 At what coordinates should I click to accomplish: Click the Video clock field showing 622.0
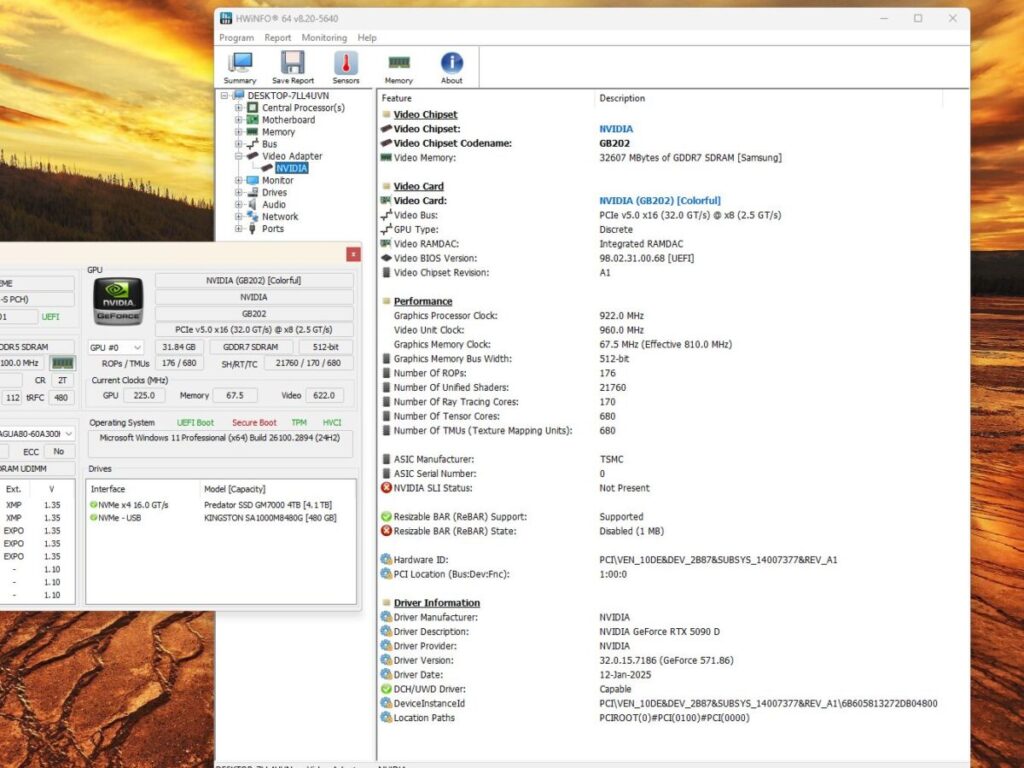pyautogui.click(x=323, y=395)
